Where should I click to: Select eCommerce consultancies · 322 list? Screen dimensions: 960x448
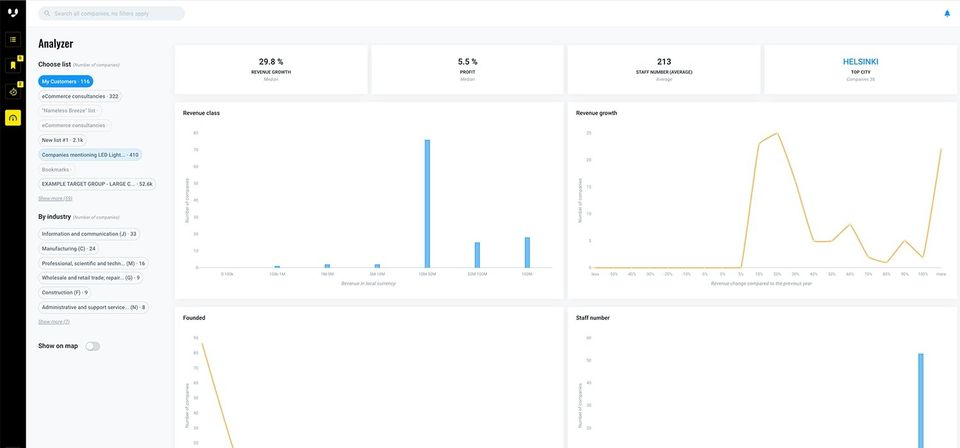click(x=80, y=96)
